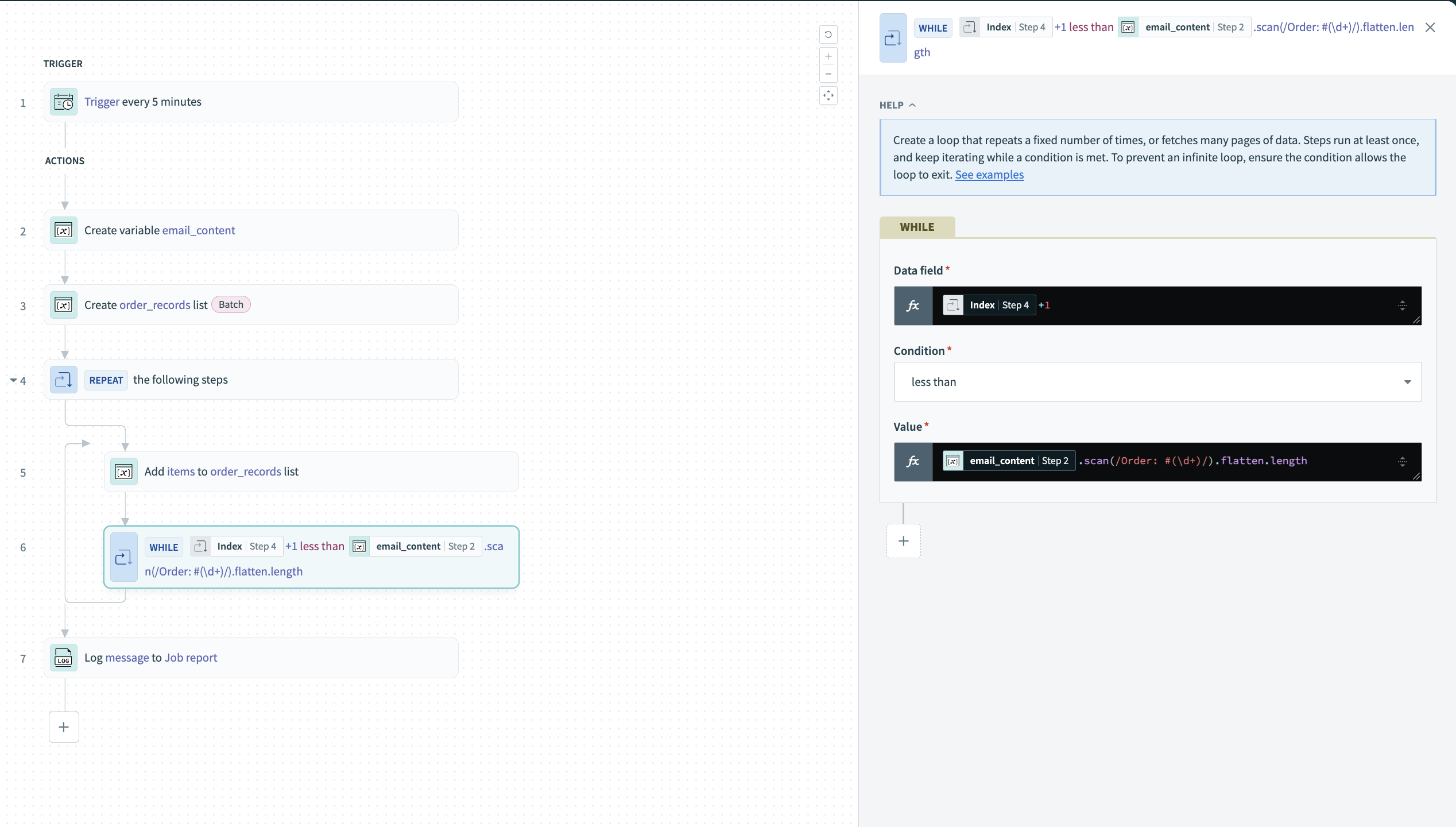The width and height of the screenshot is (1456, 827).
Task: Click the fx icon beside the Value formula
Action: click(x=913, y=461)
